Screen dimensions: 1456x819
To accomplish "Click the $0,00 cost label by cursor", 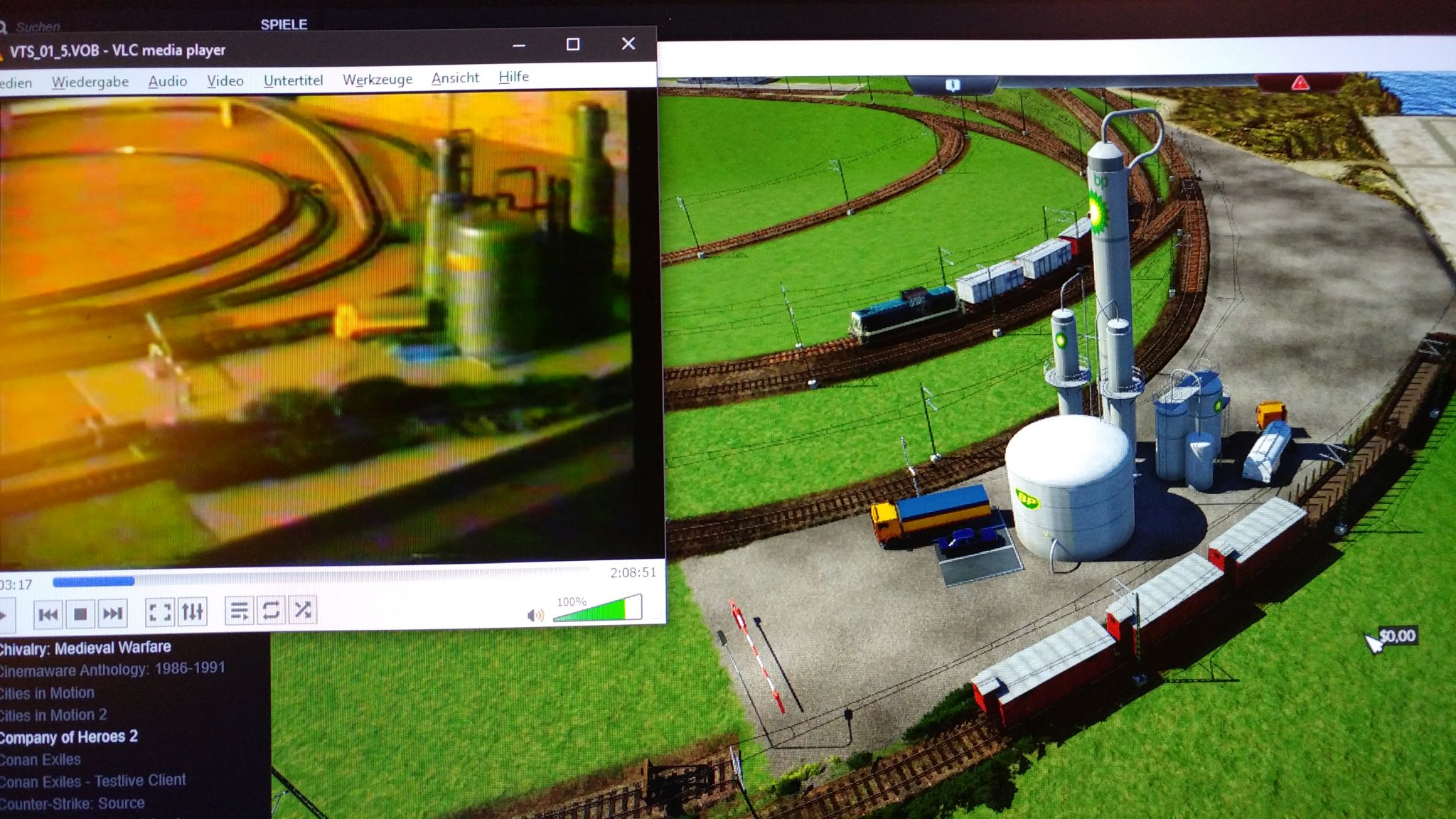I will [1397, 636].
